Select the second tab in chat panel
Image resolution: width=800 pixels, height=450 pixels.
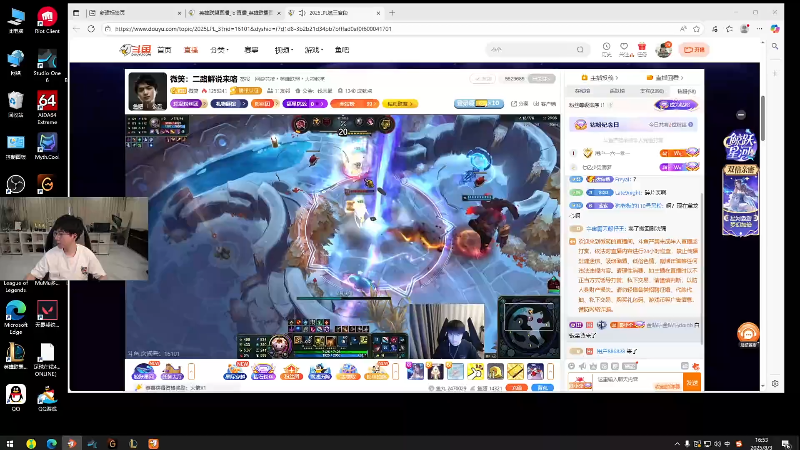coord(617,91)
